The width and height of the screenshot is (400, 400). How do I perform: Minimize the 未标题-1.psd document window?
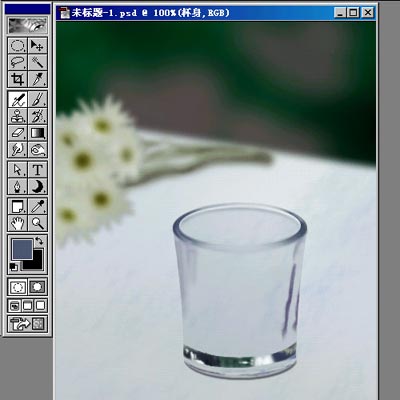point(340,13)
